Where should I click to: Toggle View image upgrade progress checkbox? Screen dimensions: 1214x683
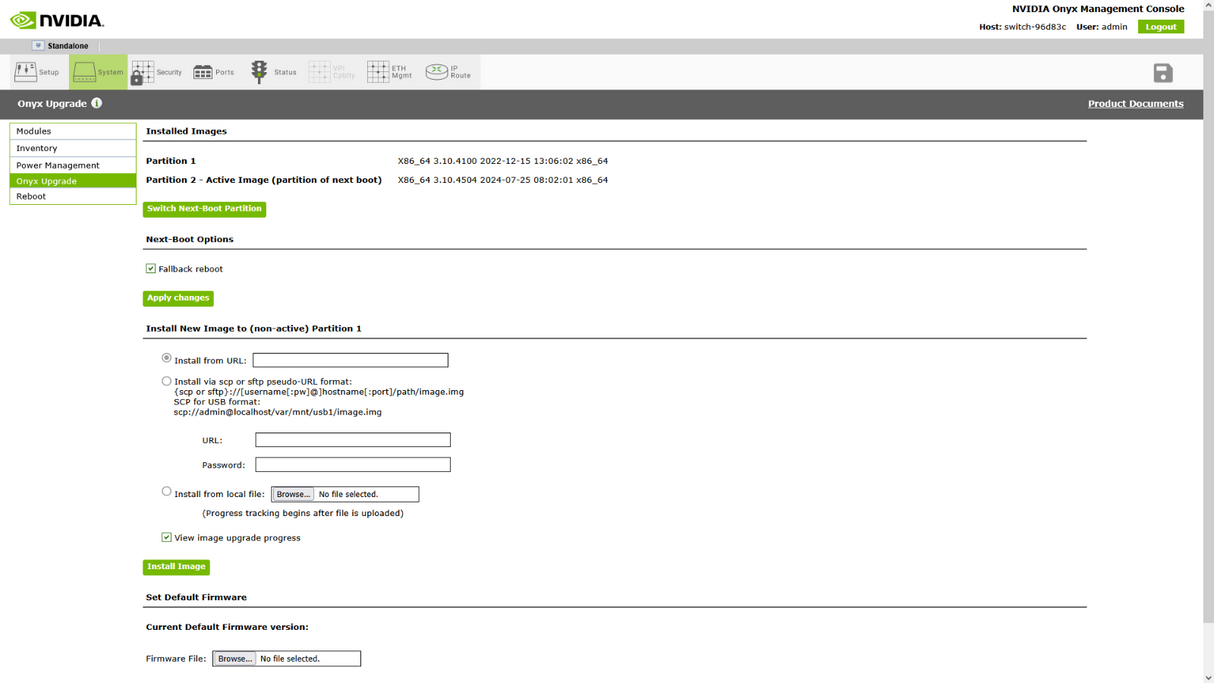pos(167,537)
